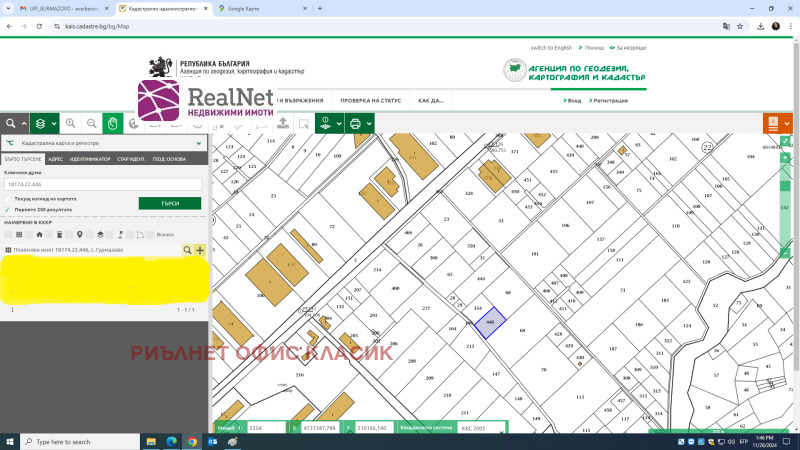Image resolution: width=800 pixels, height=450 pixels.
Task: Click the zoom in magnifier tool
Action: [70, 124]
